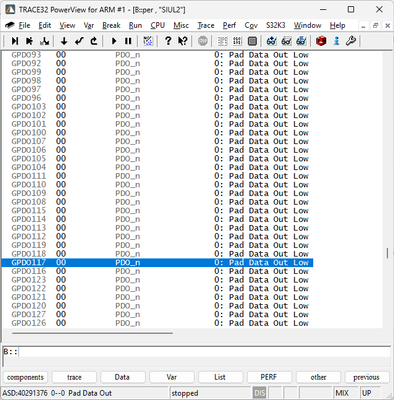Screen dimensions: 394x400
Task: Click the File menu icon in menu bar
Action: point(10,25)
